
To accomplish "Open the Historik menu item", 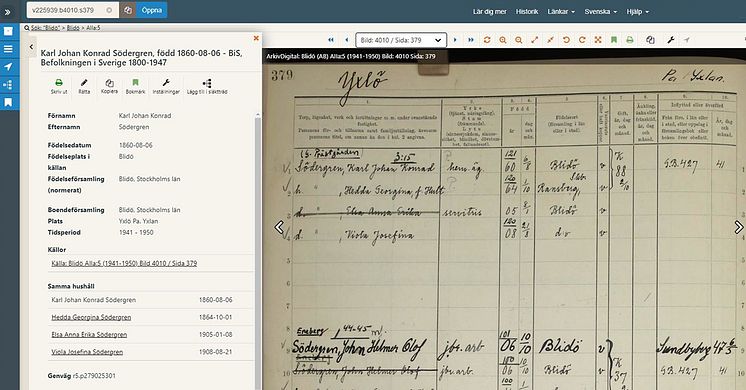I will tap(527, 11).
